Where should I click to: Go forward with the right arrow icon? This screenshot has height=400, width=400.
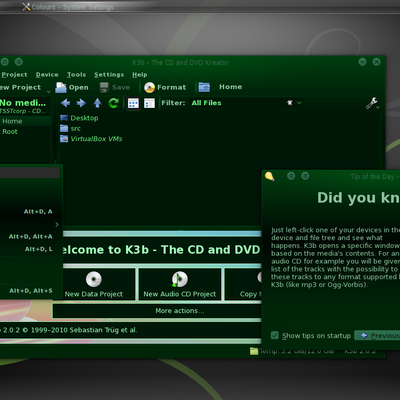pyautogui.click(x=81, y=103)
